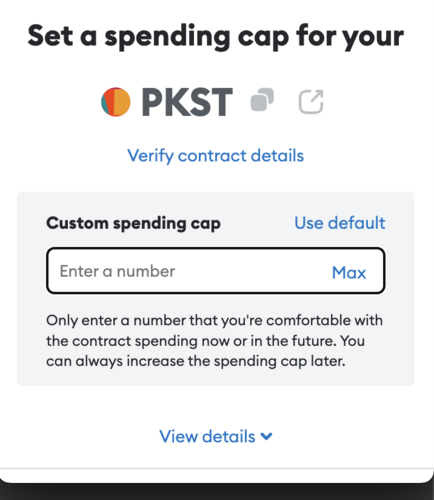Click the dark area below the popup
The image size is (434, 500).
[x=217, y=492]
